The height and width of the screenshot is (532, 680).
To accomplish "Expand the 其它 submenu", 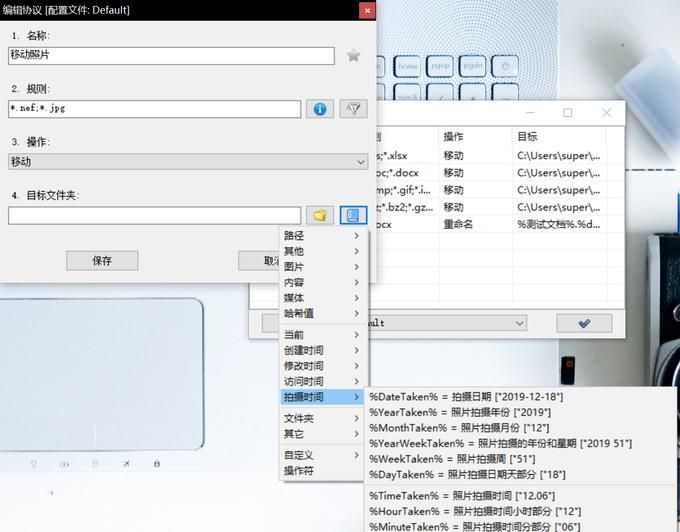I will coord(322,434).
